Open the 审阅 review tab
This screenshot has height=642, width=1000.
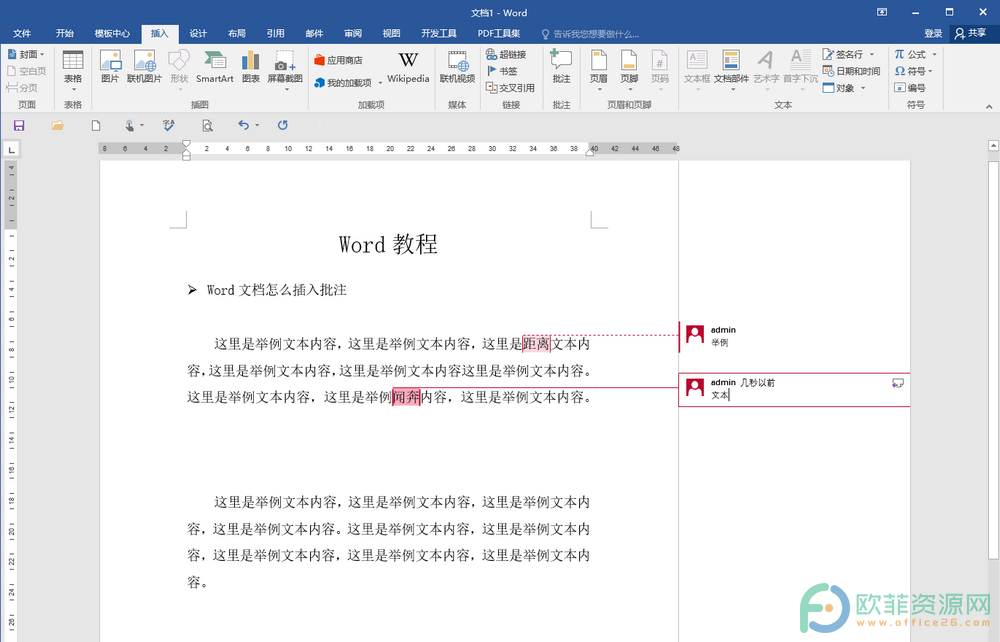pyautogui.click(x=353, y=33)
